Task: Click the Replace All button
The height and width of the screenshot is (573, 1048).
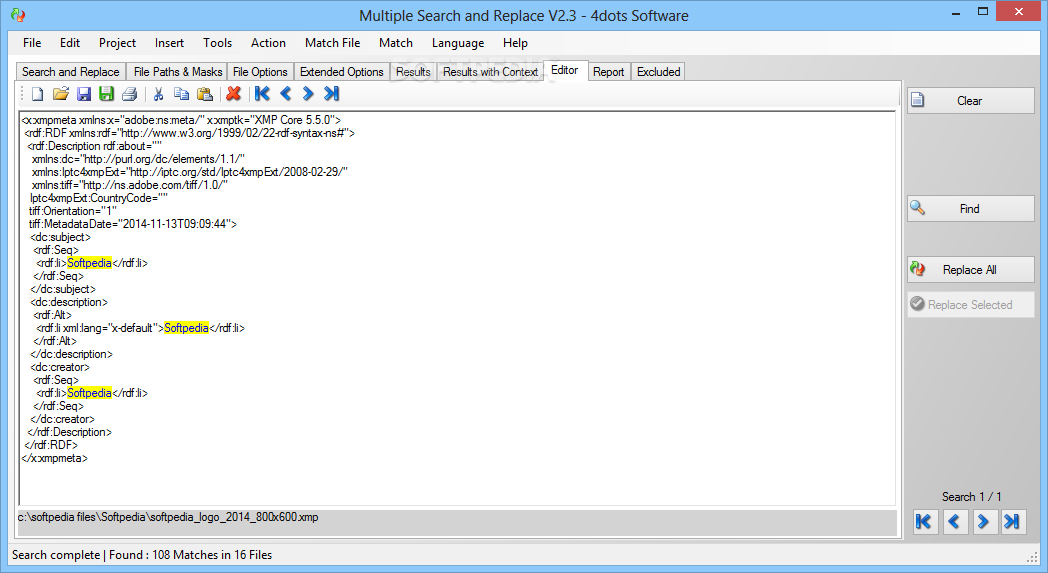Action: point(970,269)
